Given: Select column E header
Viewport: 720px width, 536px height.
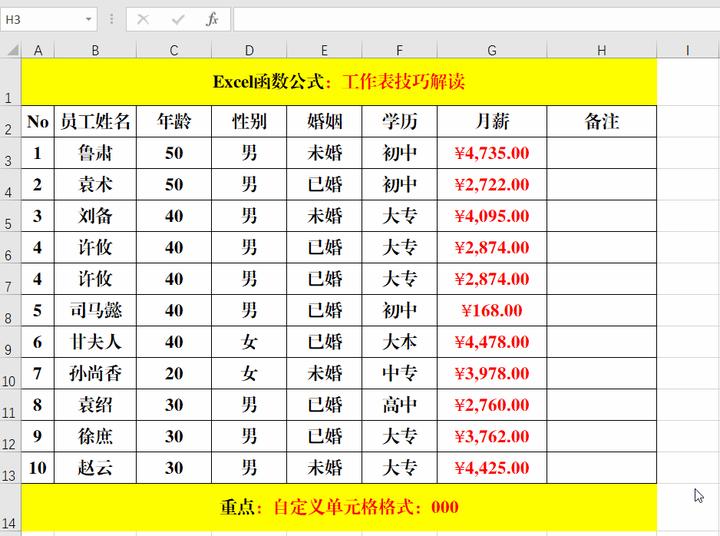Looking at the screenshot, I should (324, 50).
